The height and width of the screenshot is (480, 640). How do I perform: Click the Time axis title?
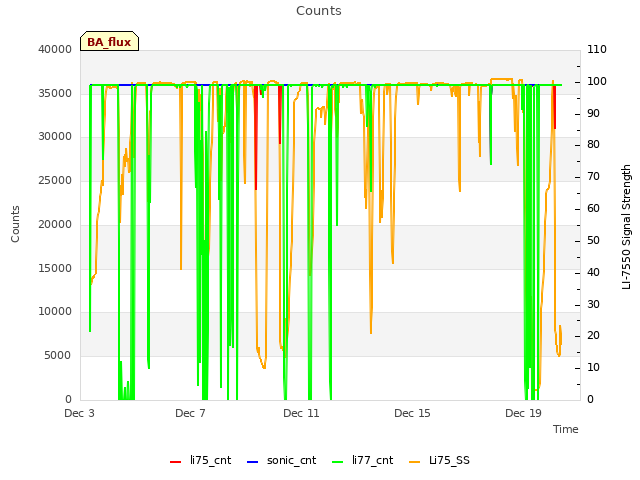click(x=566, y=429)
